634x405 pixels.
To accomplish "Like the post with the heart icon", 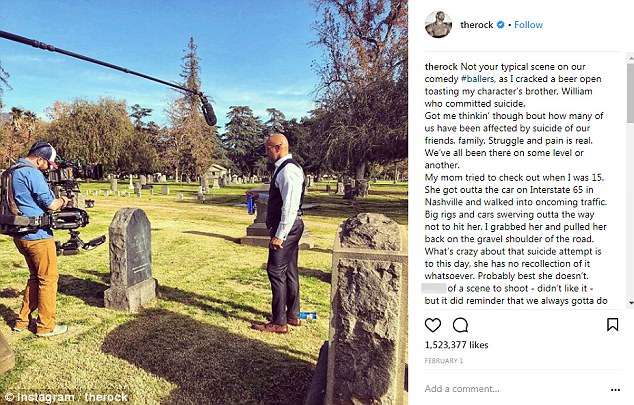I will pos(433,325).
